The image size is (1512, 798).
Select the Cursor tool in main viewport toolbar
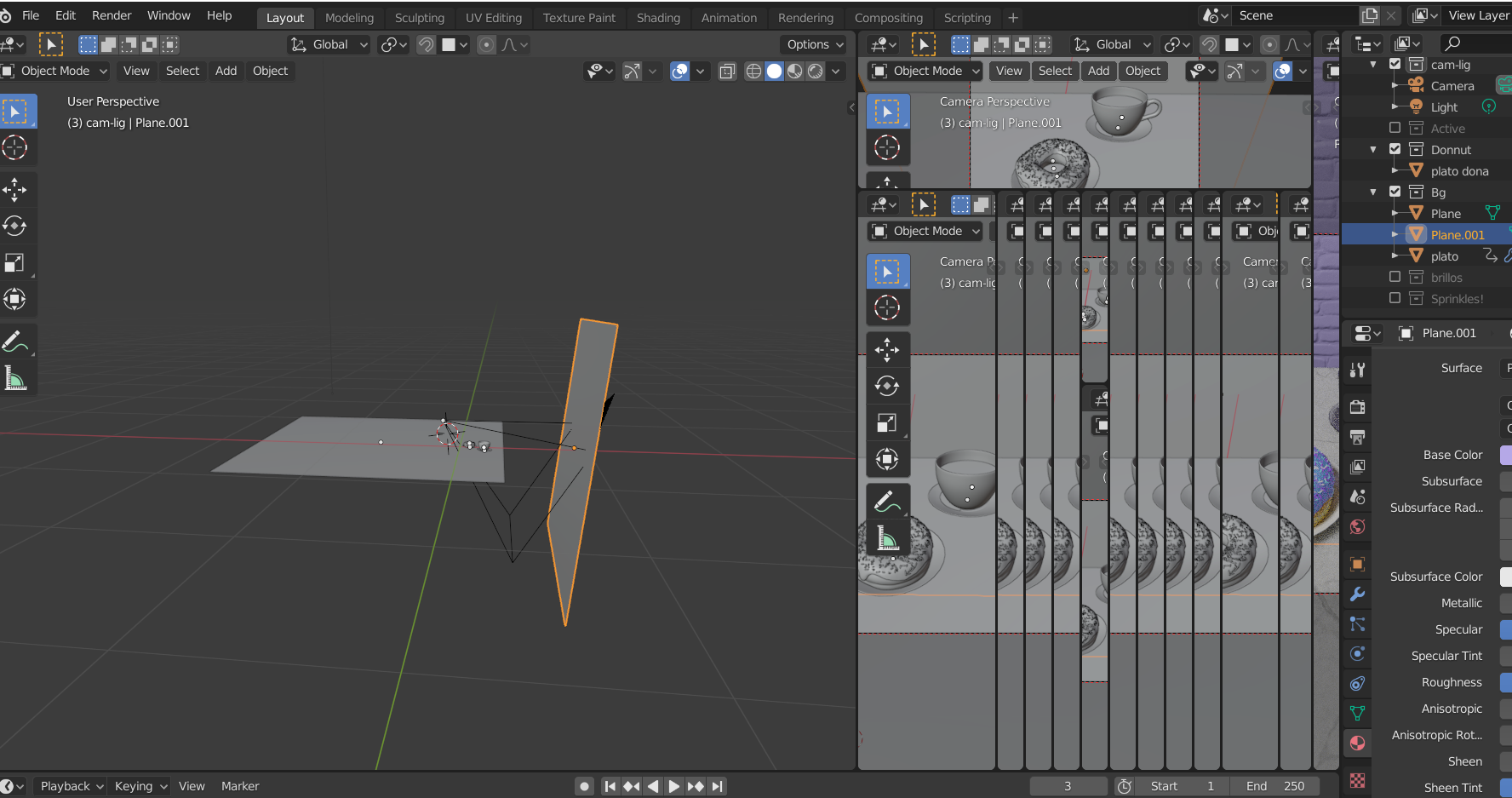tap(14, 147)
